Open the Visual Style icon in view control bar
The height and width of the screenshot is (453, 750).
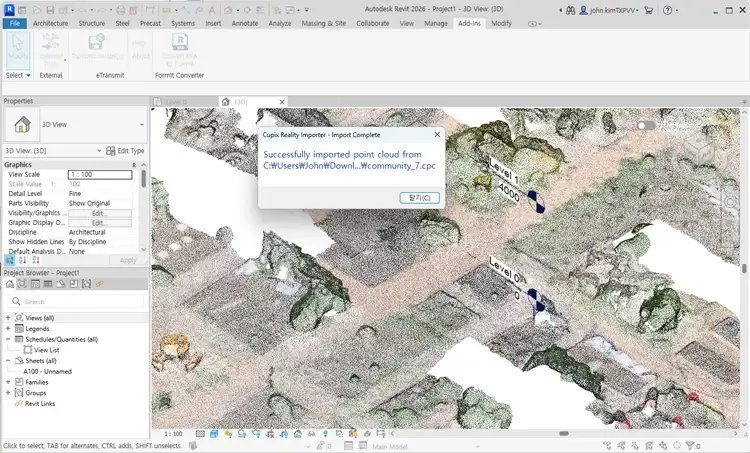coord(216,434)
